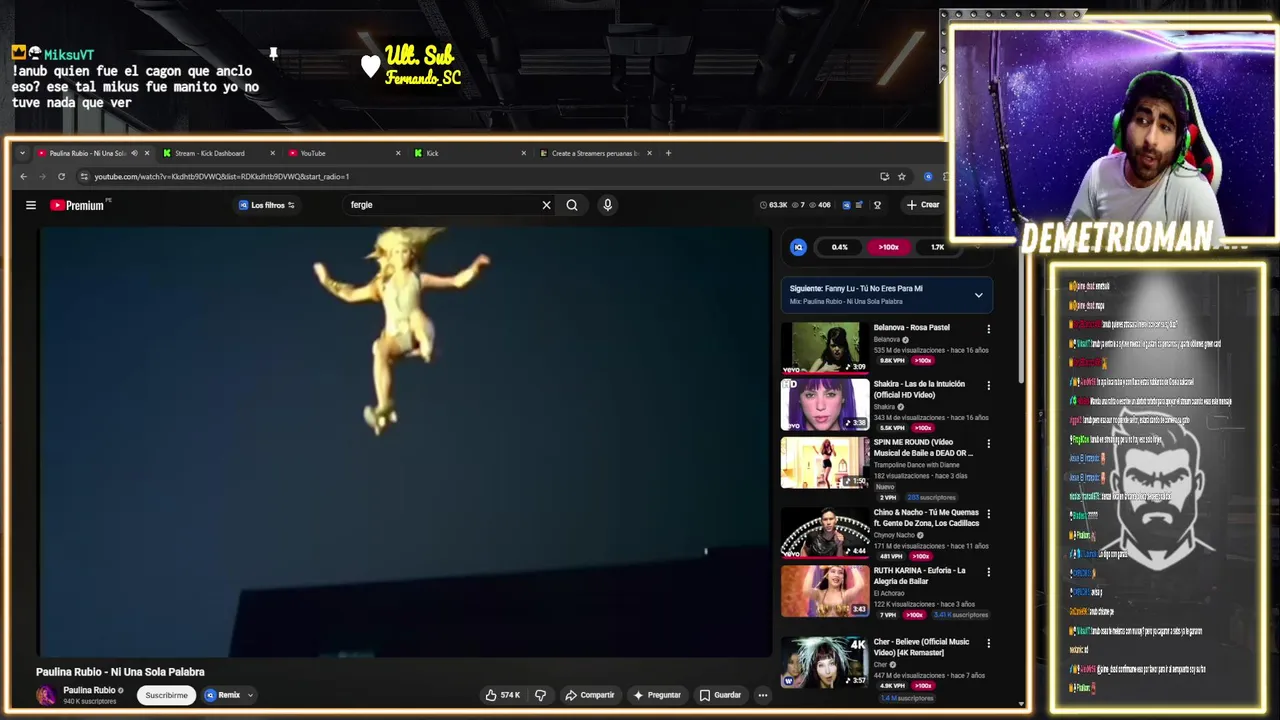Start voice search with microphone icon
Screen dimensions: 1280x720
(607, 205)
